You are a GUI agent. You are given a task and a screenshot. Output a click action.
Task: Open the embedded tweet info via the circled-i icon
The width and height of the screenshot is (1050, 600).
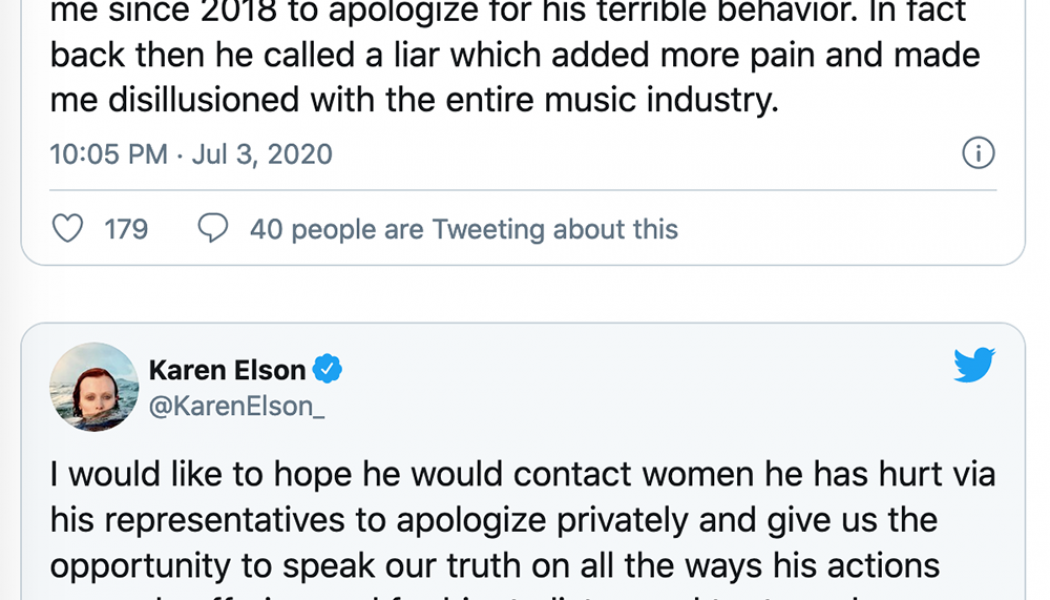point(979,153)
